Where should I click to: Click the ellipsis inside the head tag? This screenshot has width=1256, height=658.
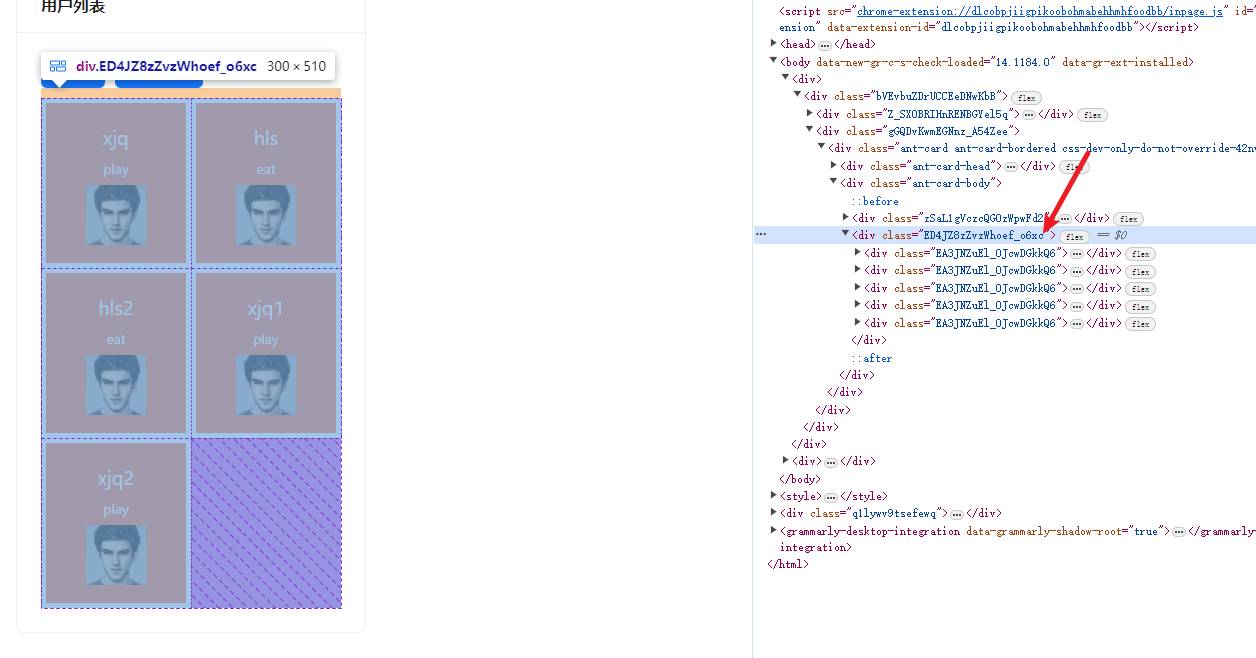824,45
